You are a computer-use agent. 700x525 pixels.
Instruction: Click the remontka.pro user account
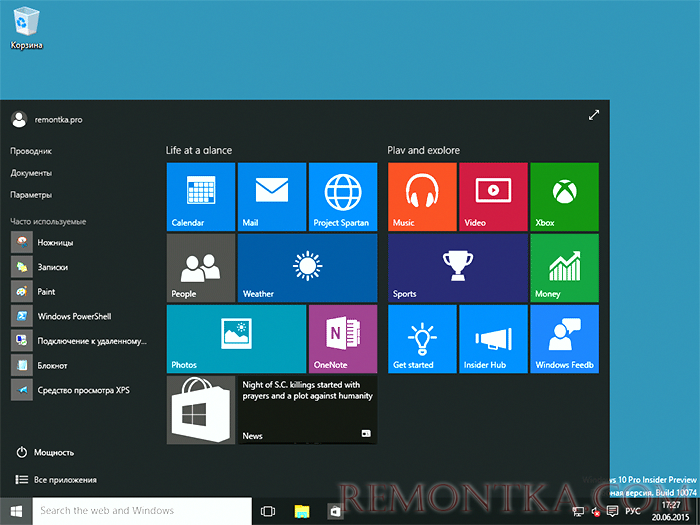click(x=47, y=120)
